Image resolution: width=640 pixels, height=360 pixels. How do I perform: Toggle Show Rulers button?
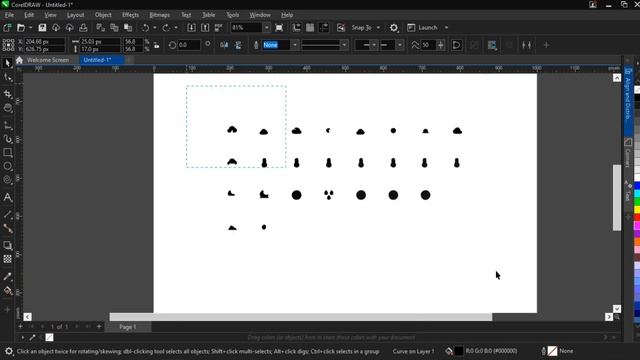pos(296,28)
